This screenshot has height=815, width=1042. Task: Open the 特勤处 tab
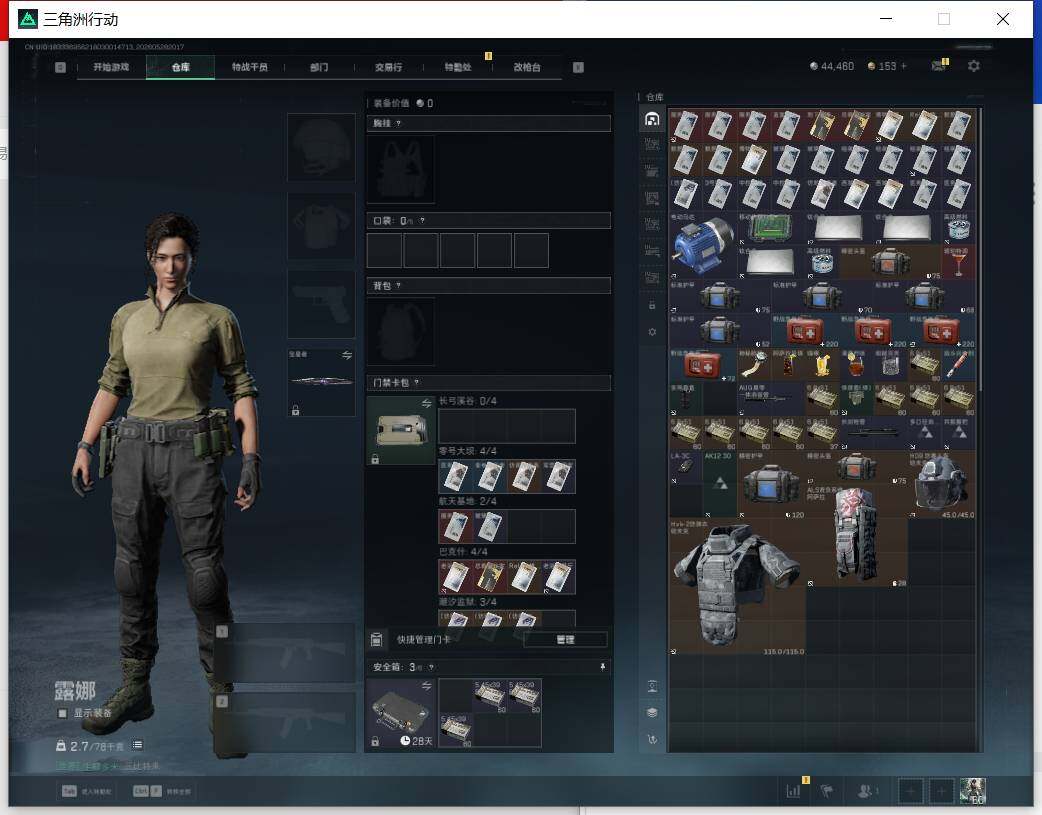tap(458, 67)
